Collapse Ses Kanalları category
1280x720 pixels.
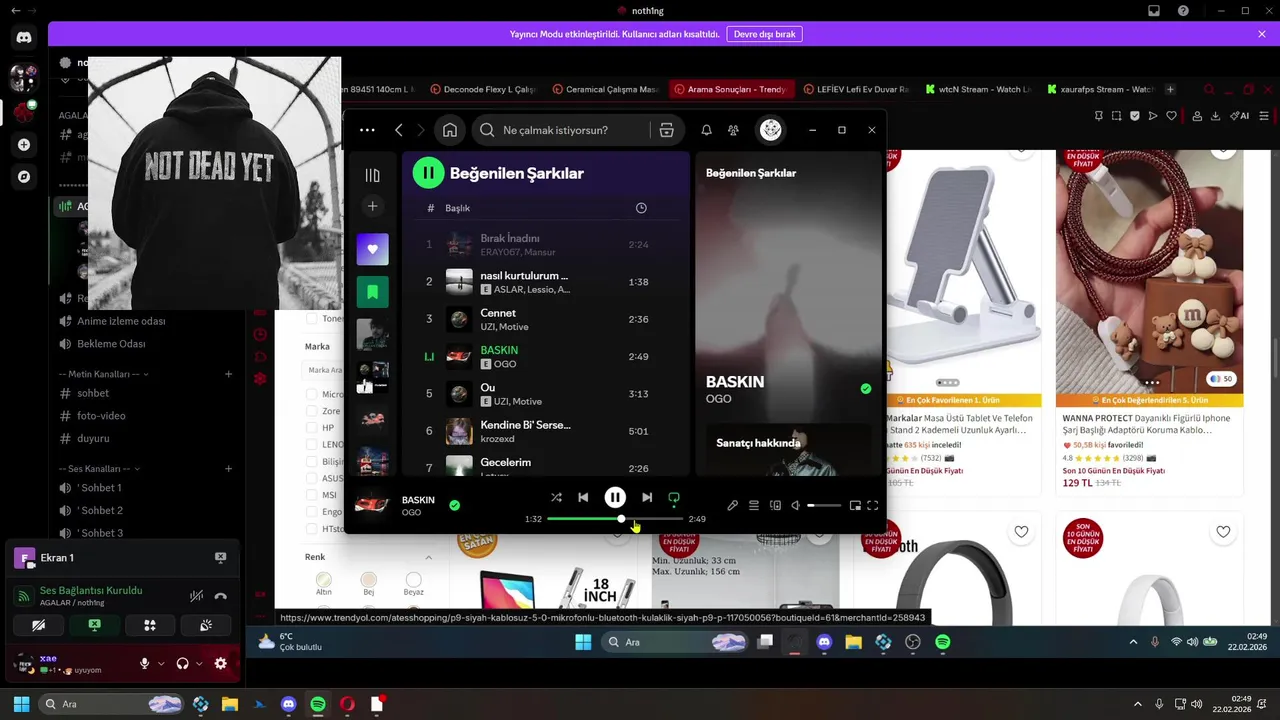pyautogui.click(x=99, y=468)
